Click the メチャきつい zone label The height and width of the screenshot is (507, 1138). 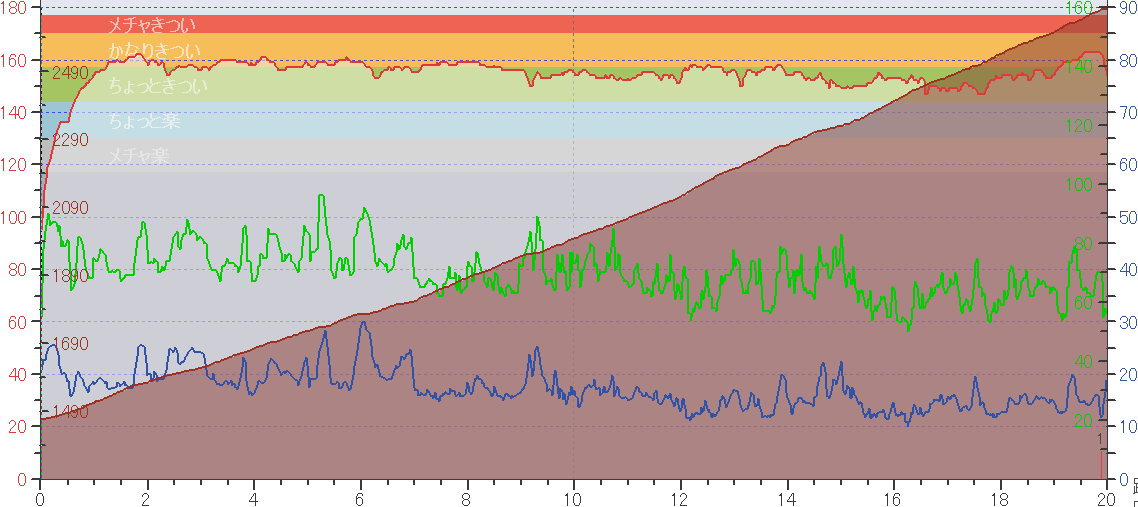pos(152,25)
